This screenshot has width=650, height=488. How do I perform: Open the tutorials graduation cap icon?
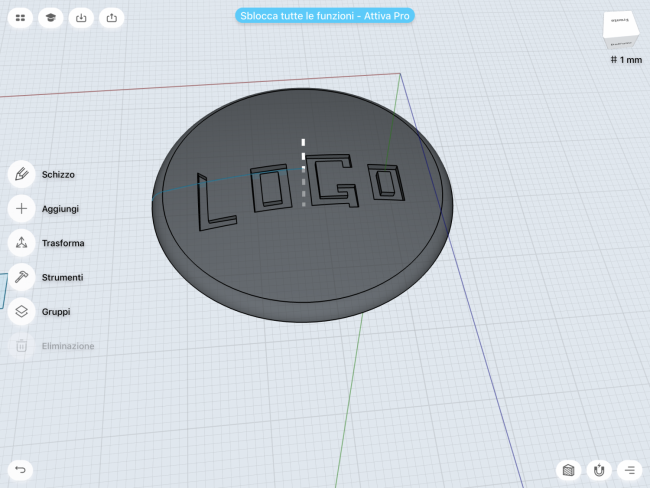click(50, 17)
